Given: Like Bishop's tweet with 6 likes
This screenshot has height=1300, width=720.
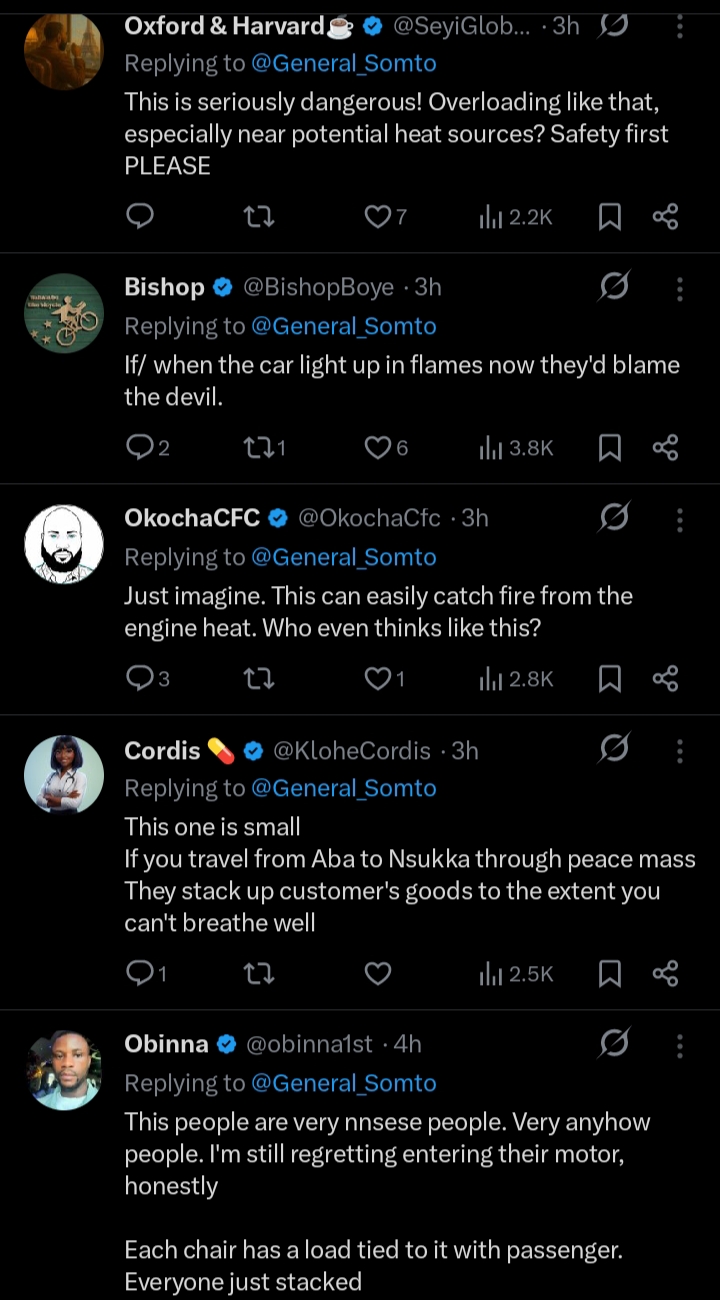Looking at the screenshot, I should [377, 448].
